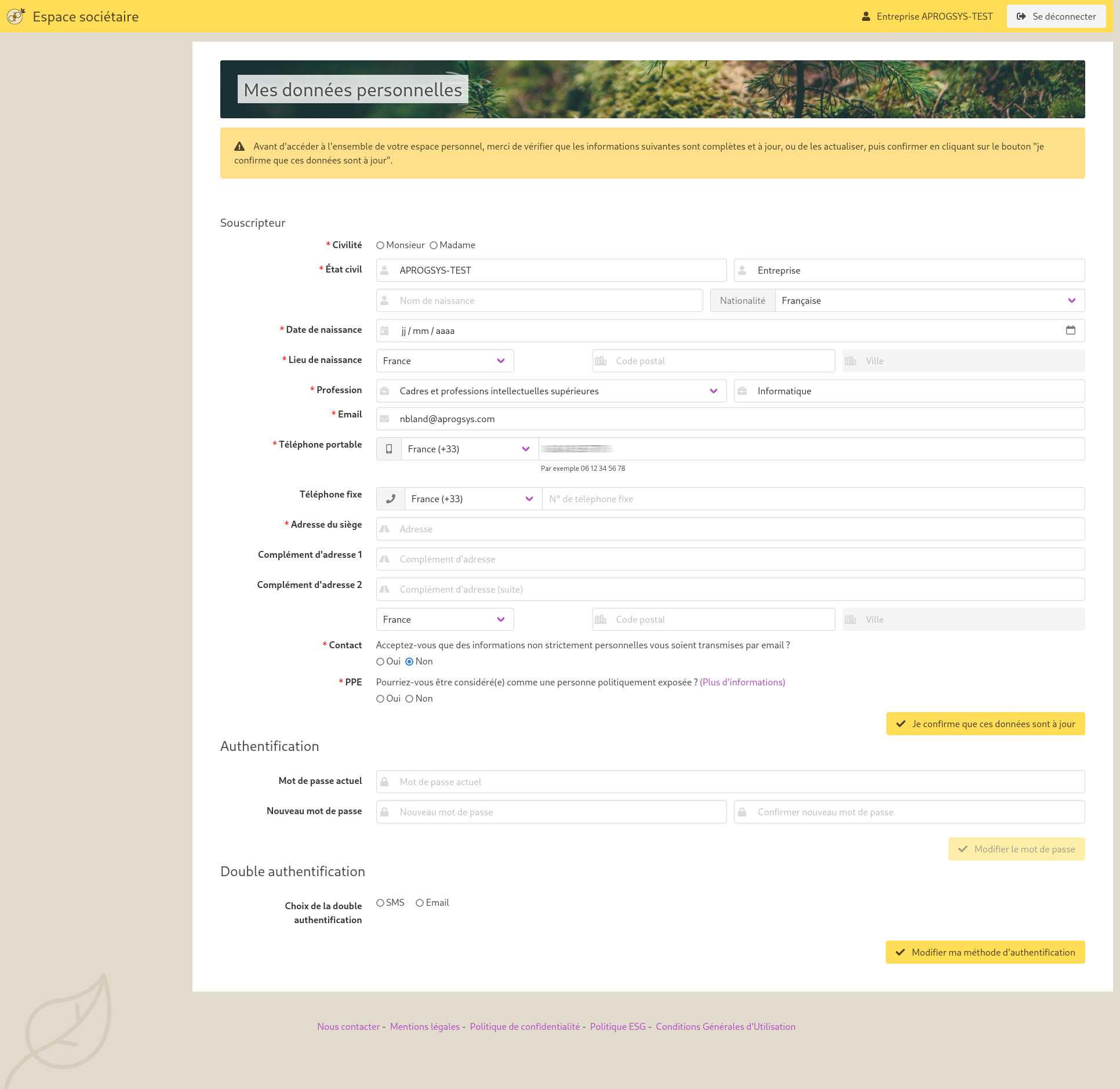Confirm data is up to date
Viewport: 1120px width, 1089px height.
tap(985, 724)
